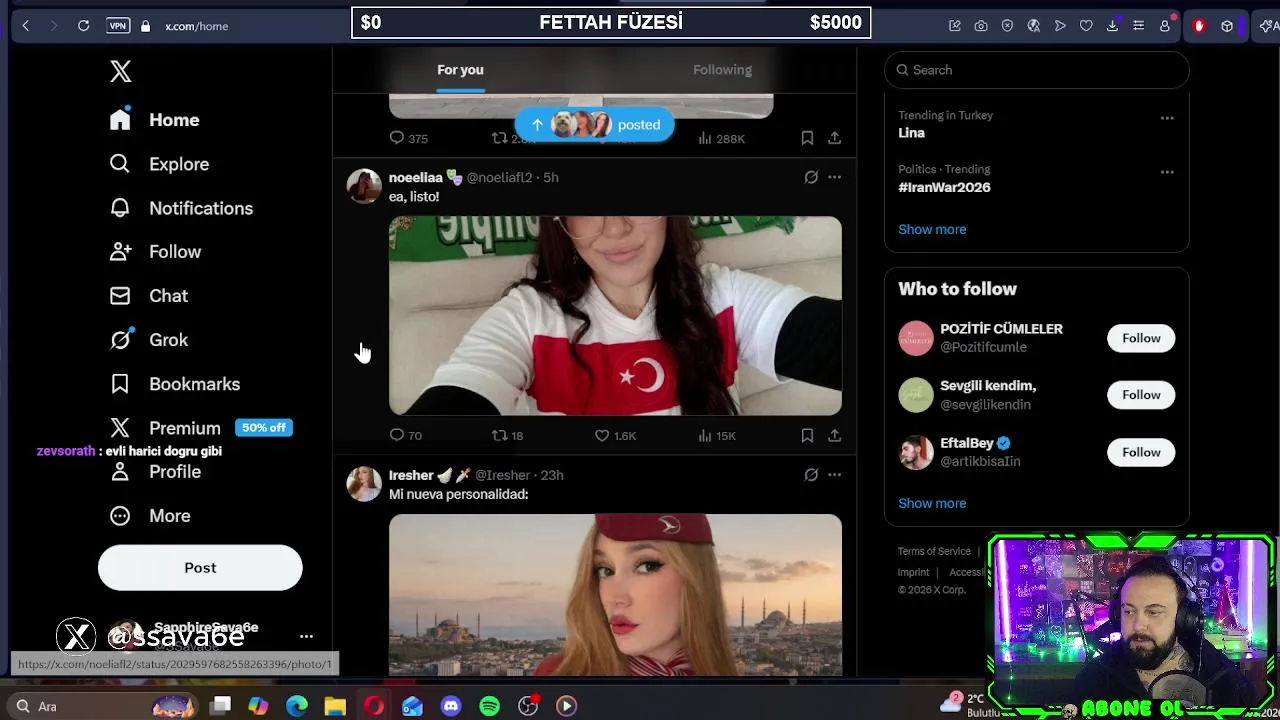Go back in browser history
Image resolution: width=1280 pixels, height=720 pixels.
tap(25, 26)
